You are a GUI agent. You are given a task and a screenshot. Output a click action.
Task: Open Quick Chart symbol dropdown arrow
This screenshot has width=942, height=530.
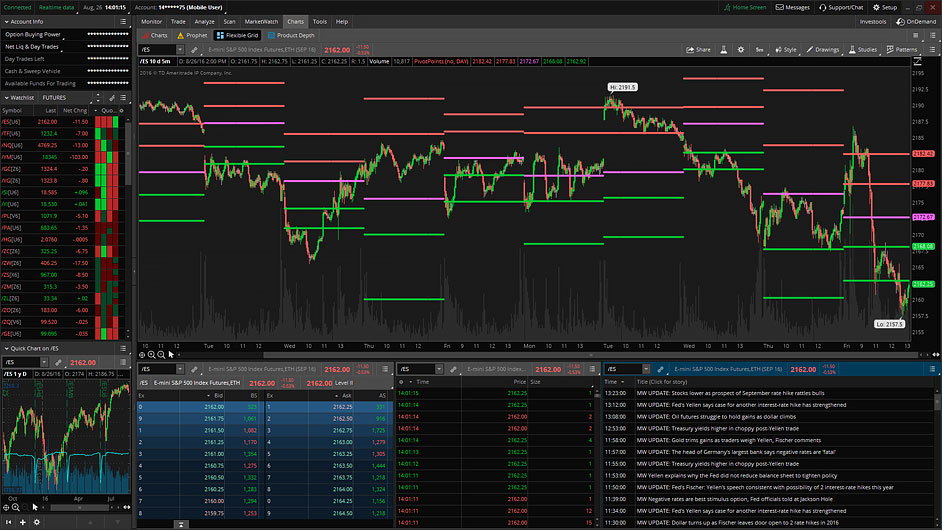44,362
